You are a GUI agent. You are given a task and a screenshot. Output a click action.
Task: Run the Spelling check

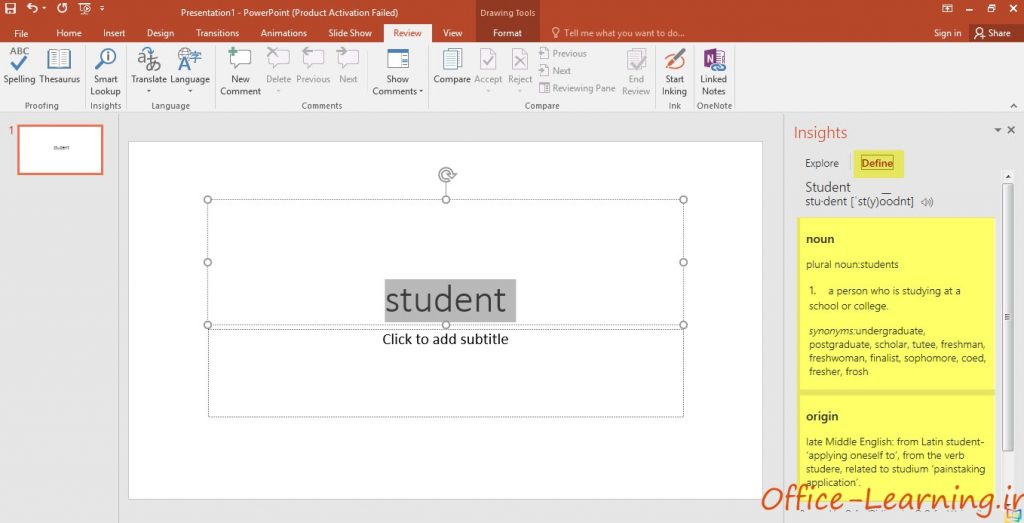click(x=20, y=67)
